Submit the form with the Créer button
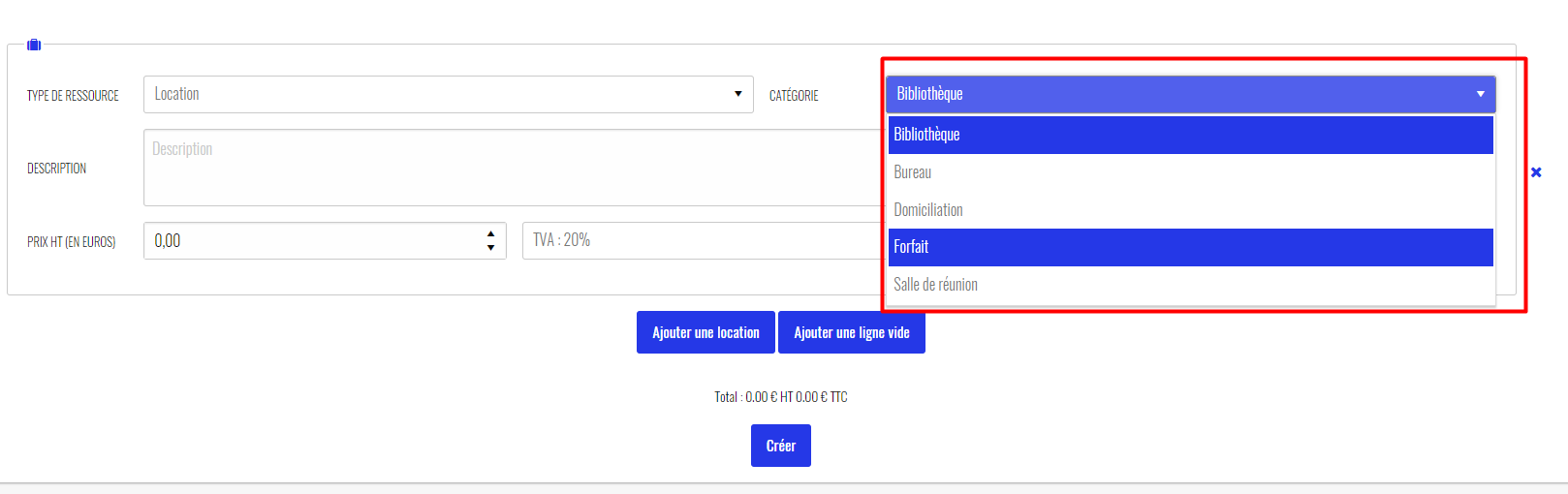Viewport: 1568px width, 494px height. (x=781, y=446)
